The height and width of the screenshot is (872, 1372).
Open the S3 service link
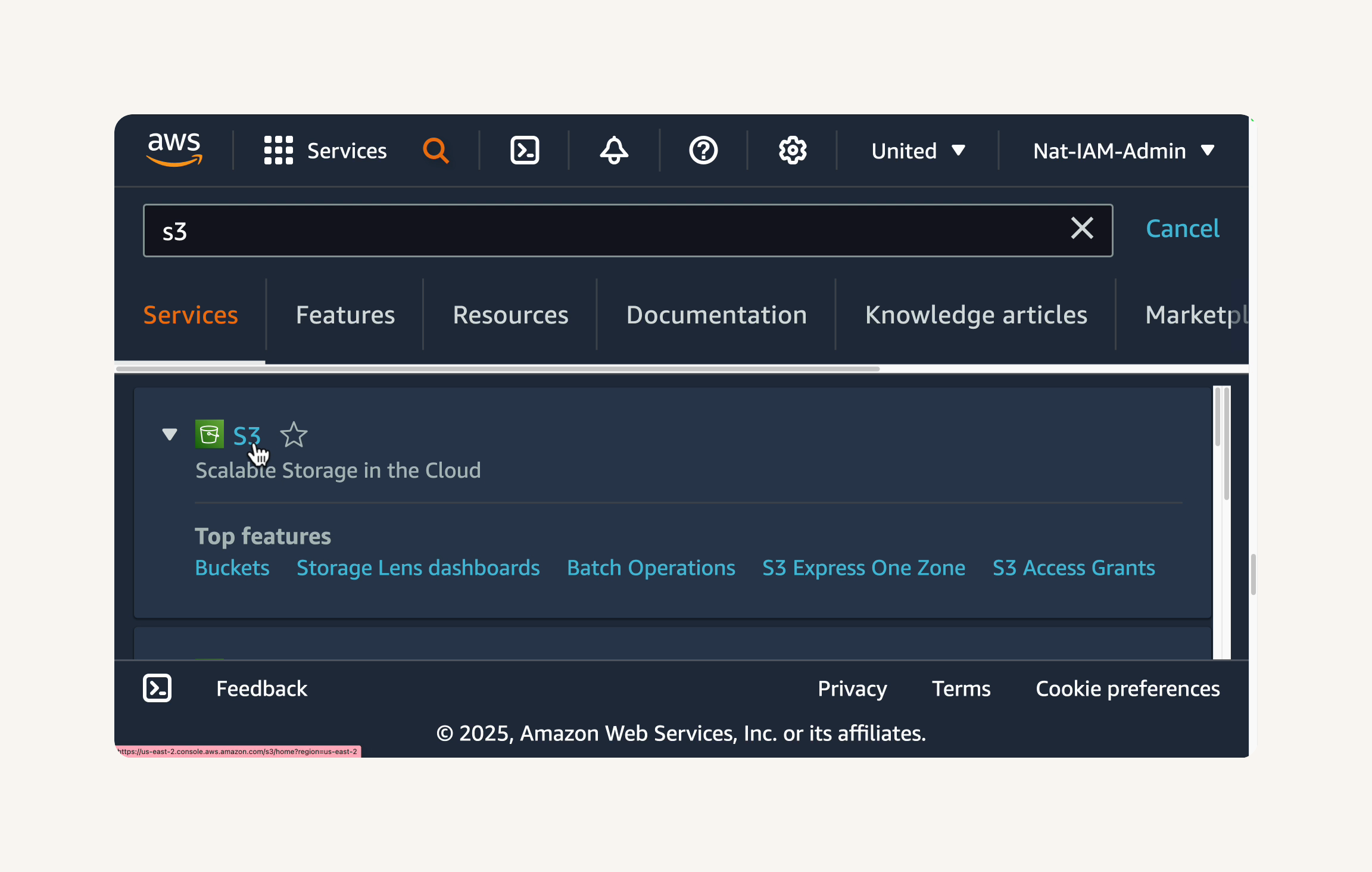pos(247,435)
